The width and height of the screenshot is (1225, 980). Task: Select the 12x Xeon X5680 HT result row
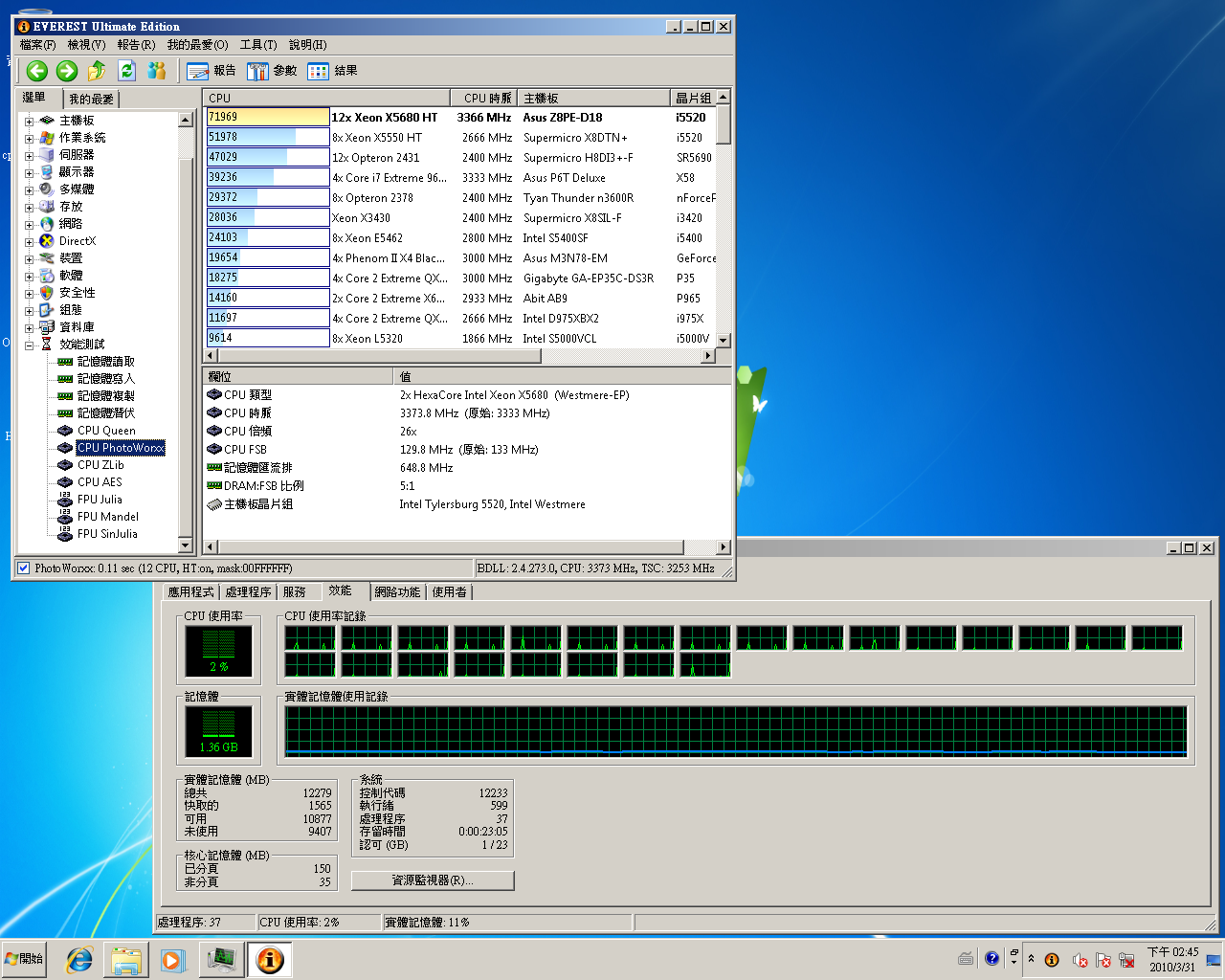coord(460,118)
